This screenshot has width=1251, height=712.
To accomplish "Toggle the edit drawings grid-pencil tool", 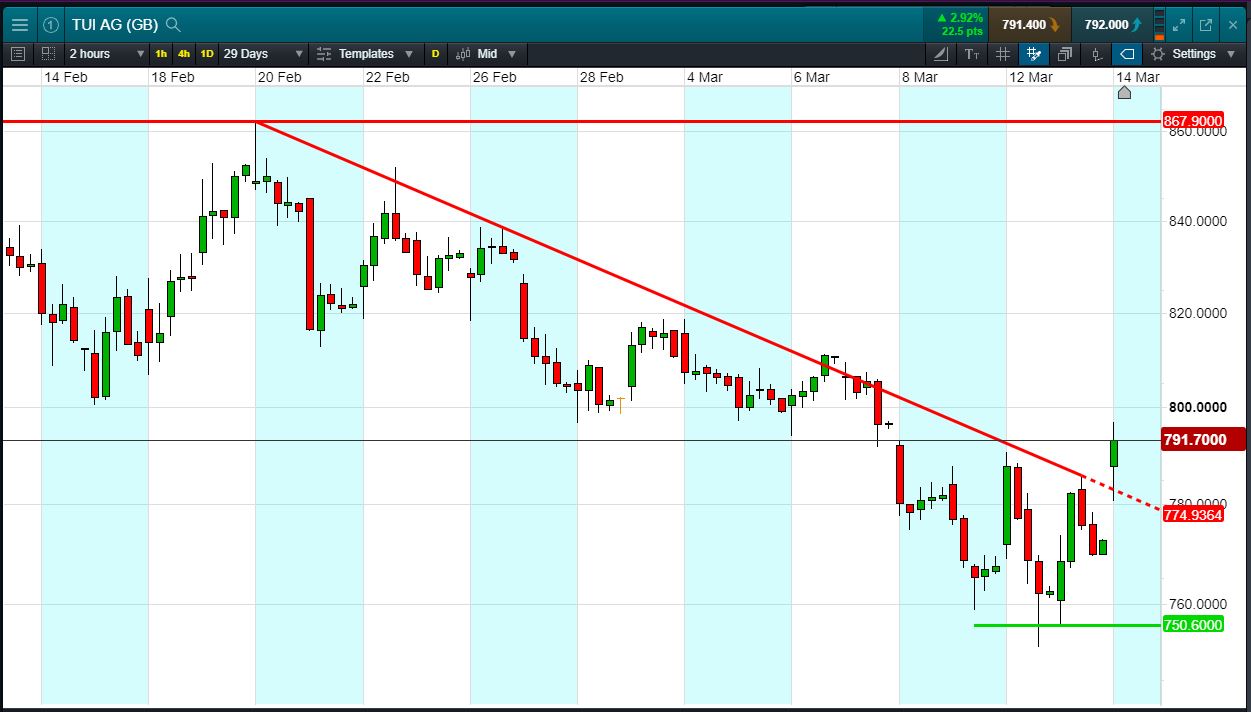I will tap(1034, 54).
